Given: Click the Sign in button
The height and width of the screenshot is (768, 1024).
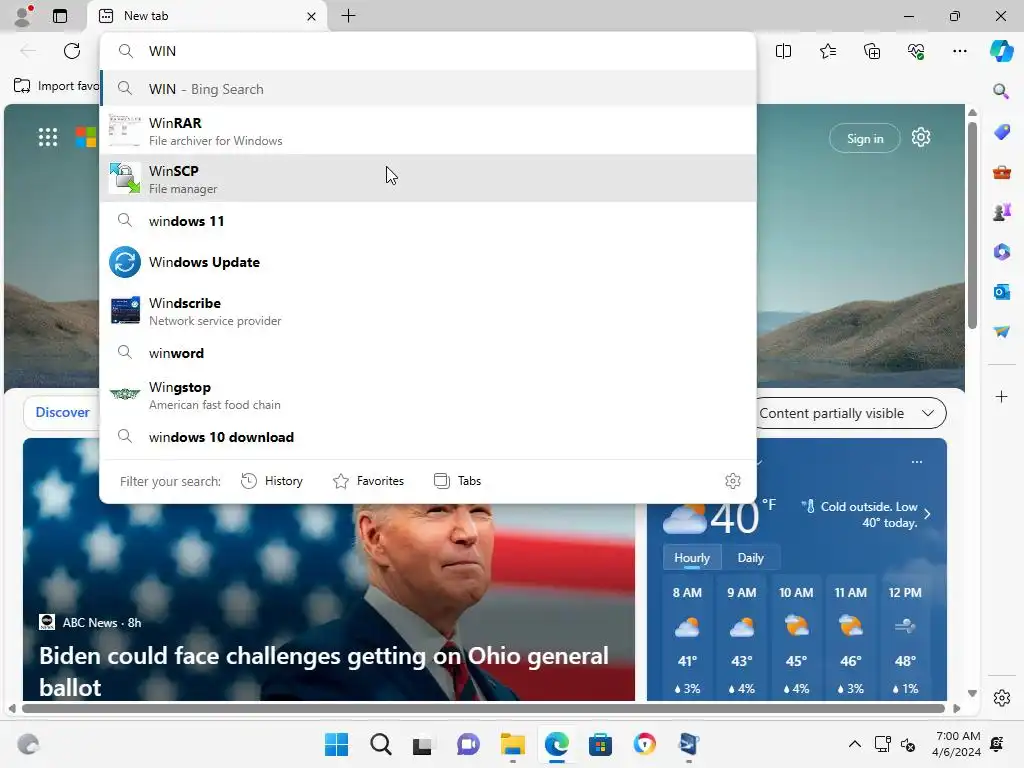Looking at the screenshot, I should (865, 138).
